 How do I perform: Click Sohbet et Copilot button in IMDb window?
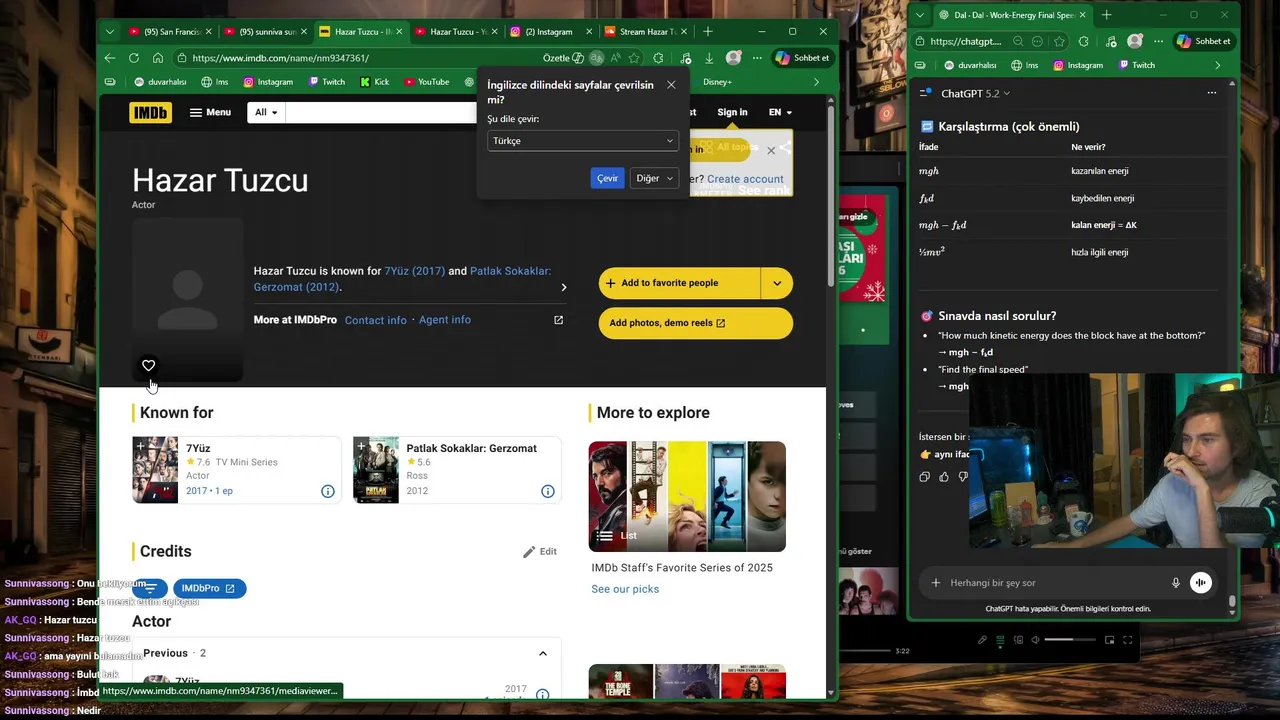point(802,58)
